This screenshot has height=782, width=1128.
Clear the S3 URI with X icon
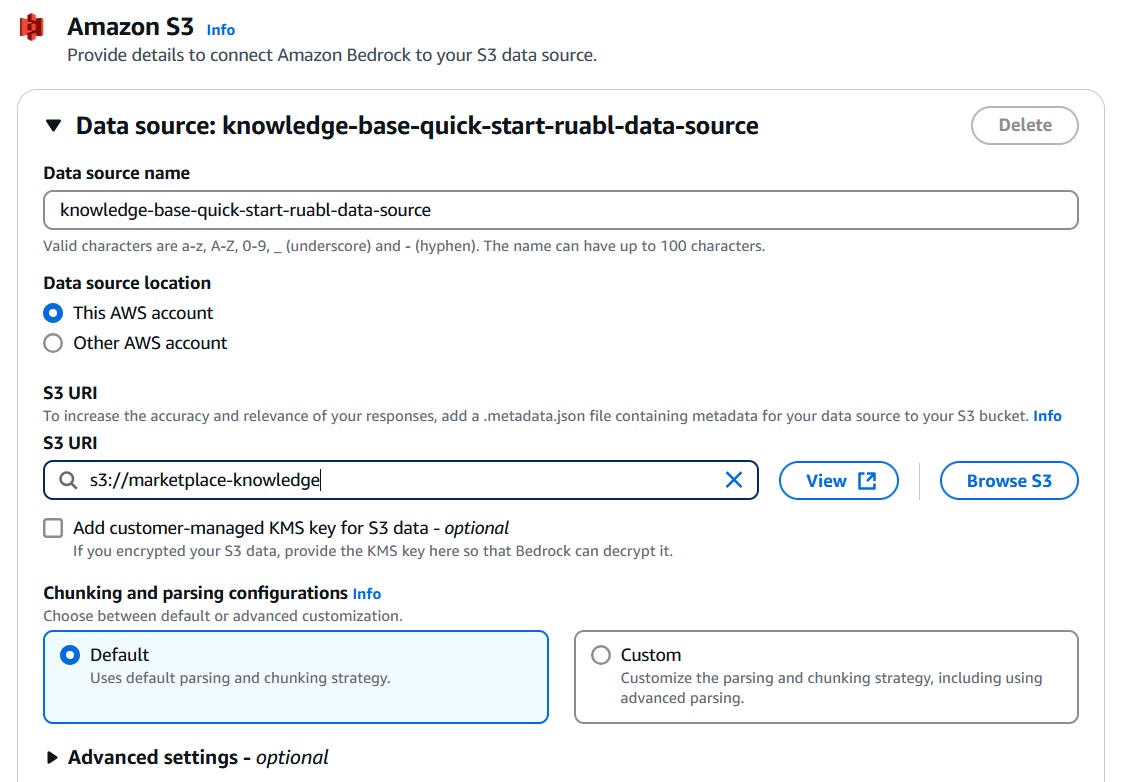click(x=734, y=480)
